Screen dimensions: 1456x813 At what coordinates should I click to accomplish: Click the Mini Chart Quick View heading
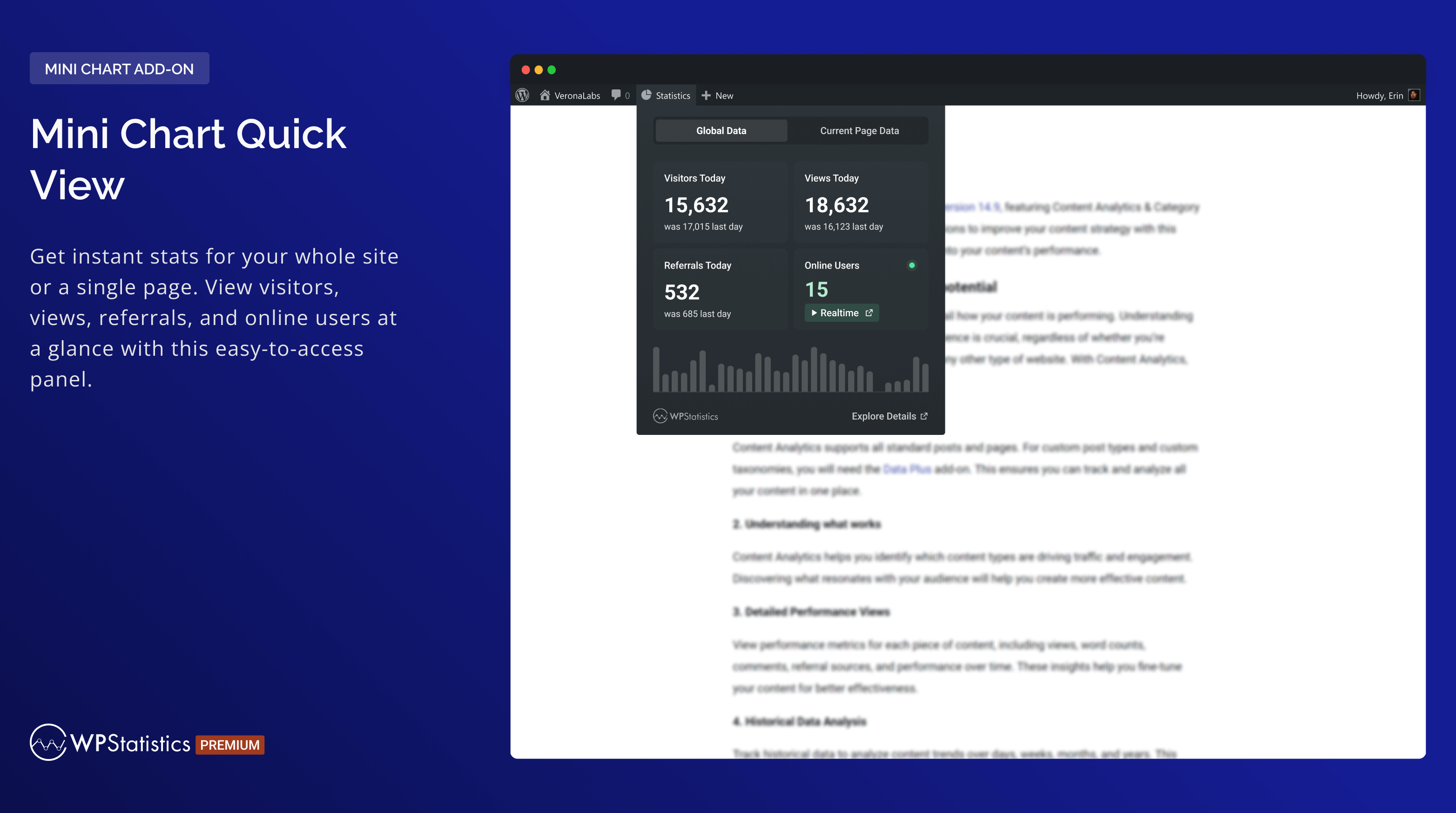(188, 159)
